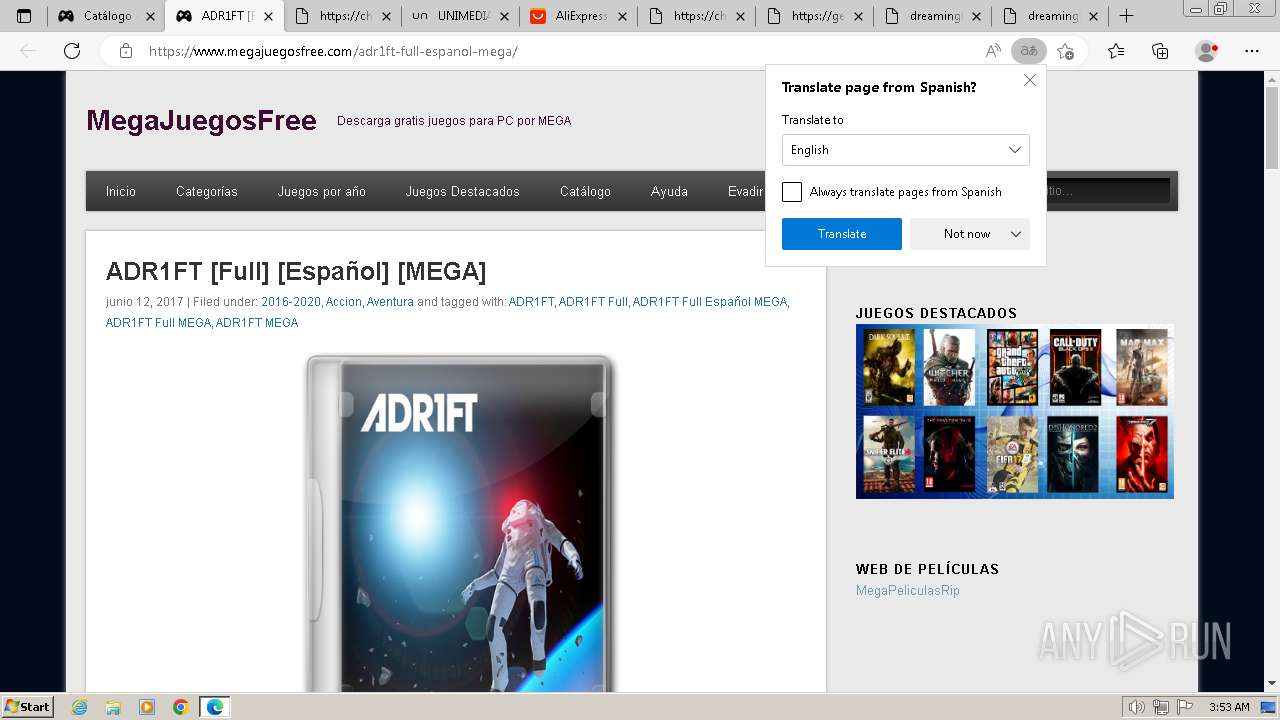Click the ADR1FT game box image
Image resolution: width=1280 pixels, height=720 pixels.
pos(459,523)
